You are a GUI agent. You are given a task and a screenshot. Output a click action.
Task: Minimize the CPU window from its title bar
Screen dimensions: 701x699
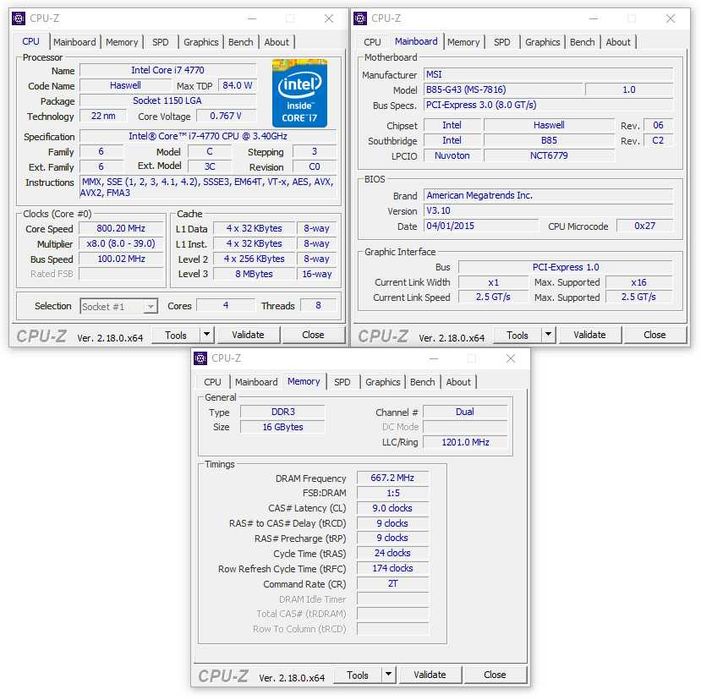click(x=252, y=19)
